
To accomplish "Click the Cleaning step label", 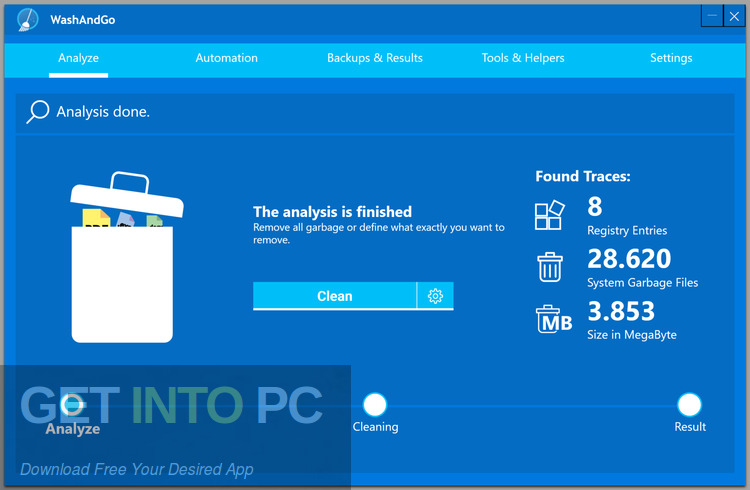I will [375, 427].
